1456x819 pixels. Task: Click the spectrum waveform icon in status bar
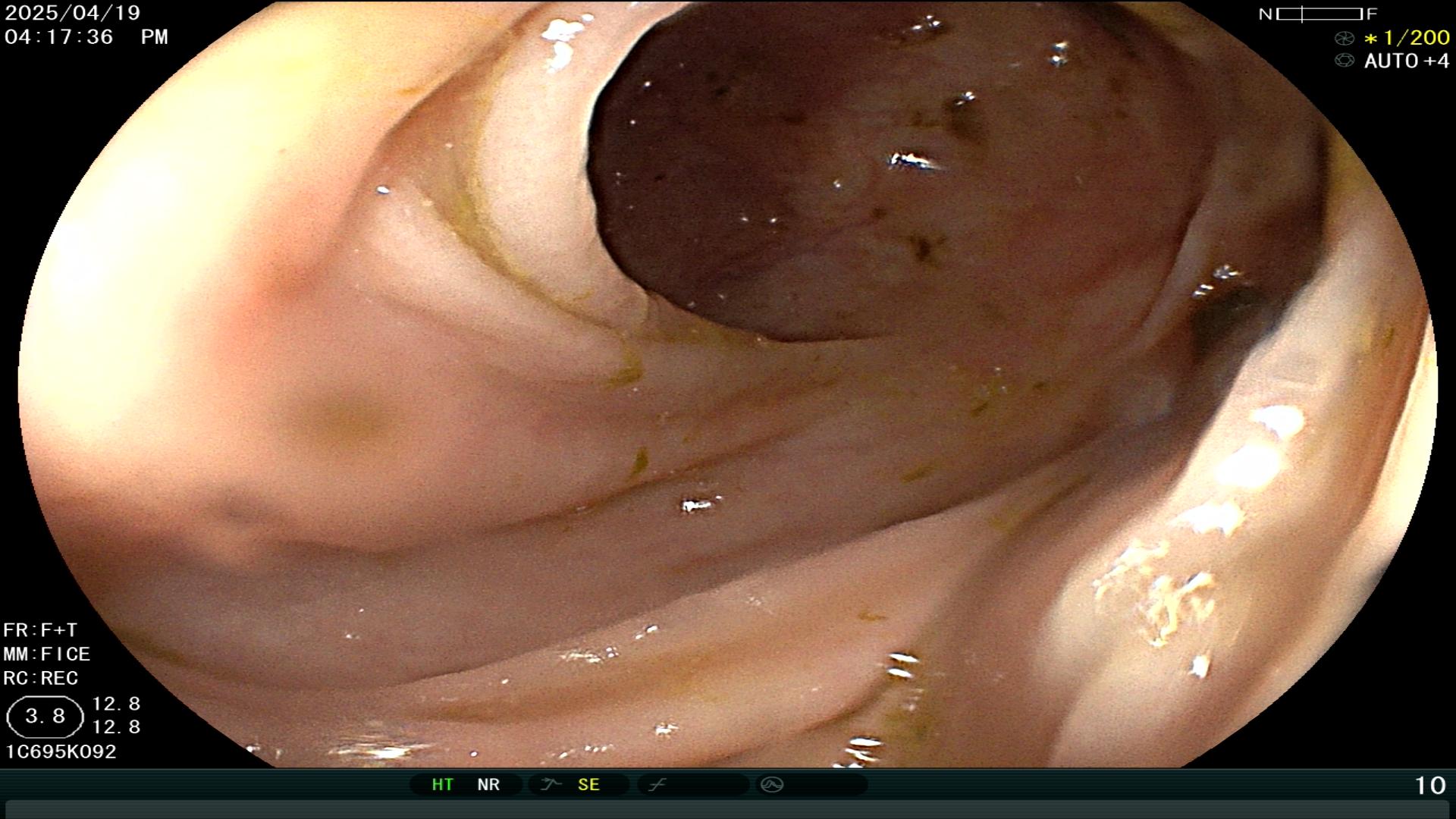[772, 785]
